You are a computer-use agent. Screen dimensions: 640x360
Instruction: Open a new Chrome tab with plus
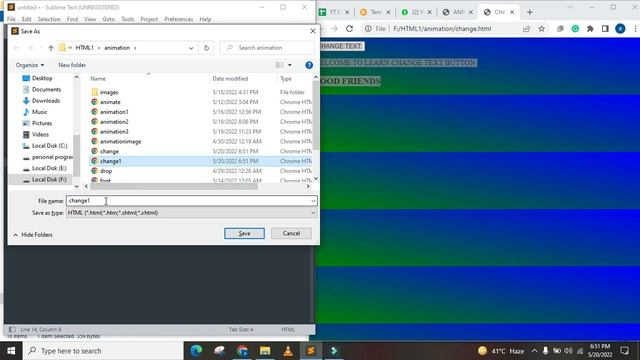coord(530,12)
